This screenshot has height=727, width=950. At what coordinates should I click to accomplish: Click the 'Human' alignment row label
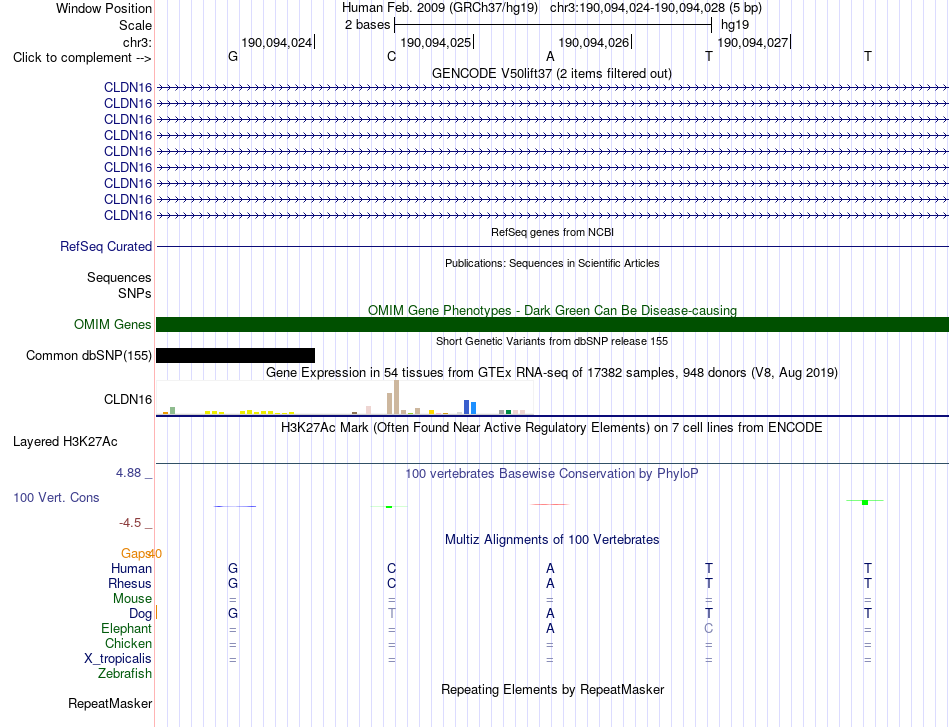point(131,568)
